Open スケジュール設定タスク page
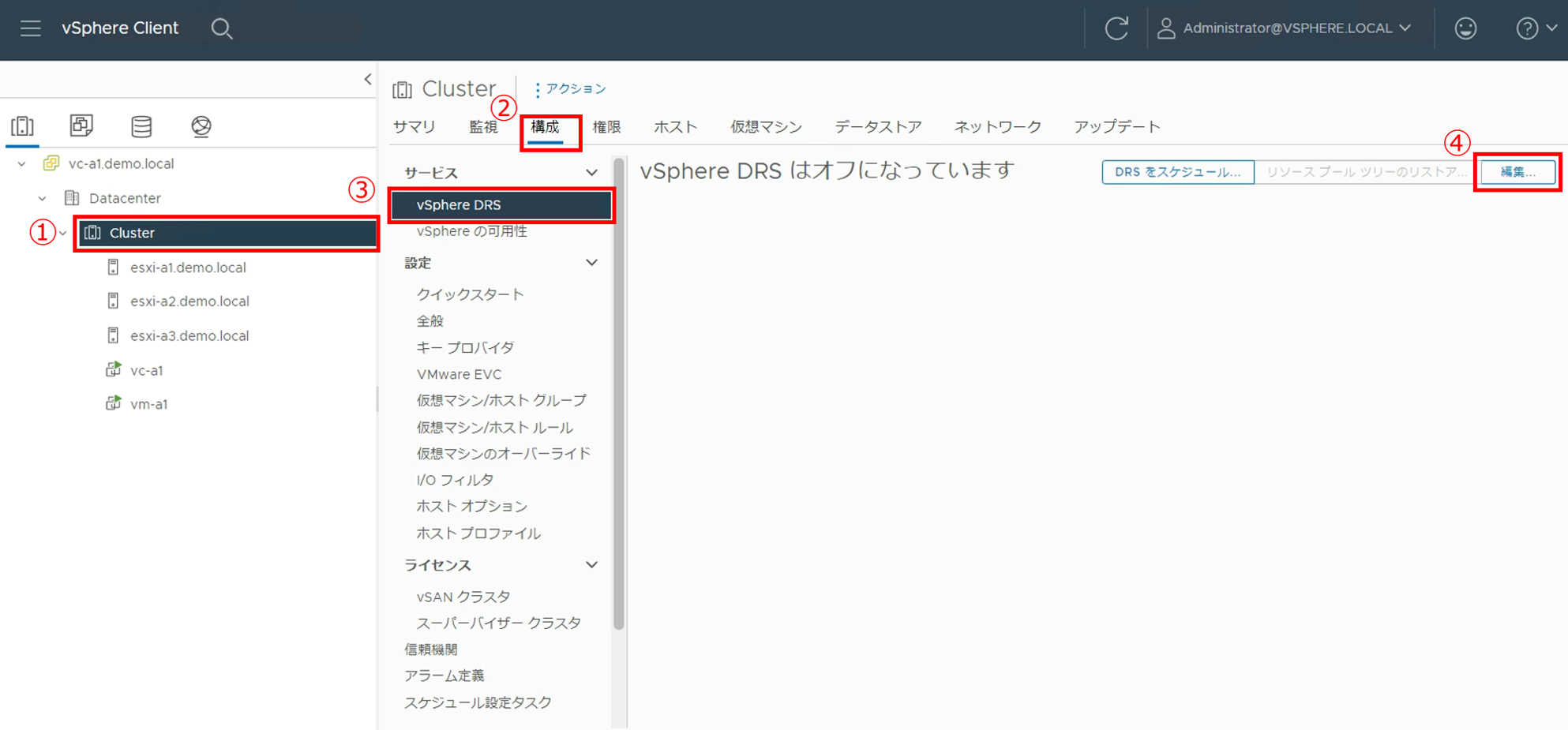 (x=478, y=702)
